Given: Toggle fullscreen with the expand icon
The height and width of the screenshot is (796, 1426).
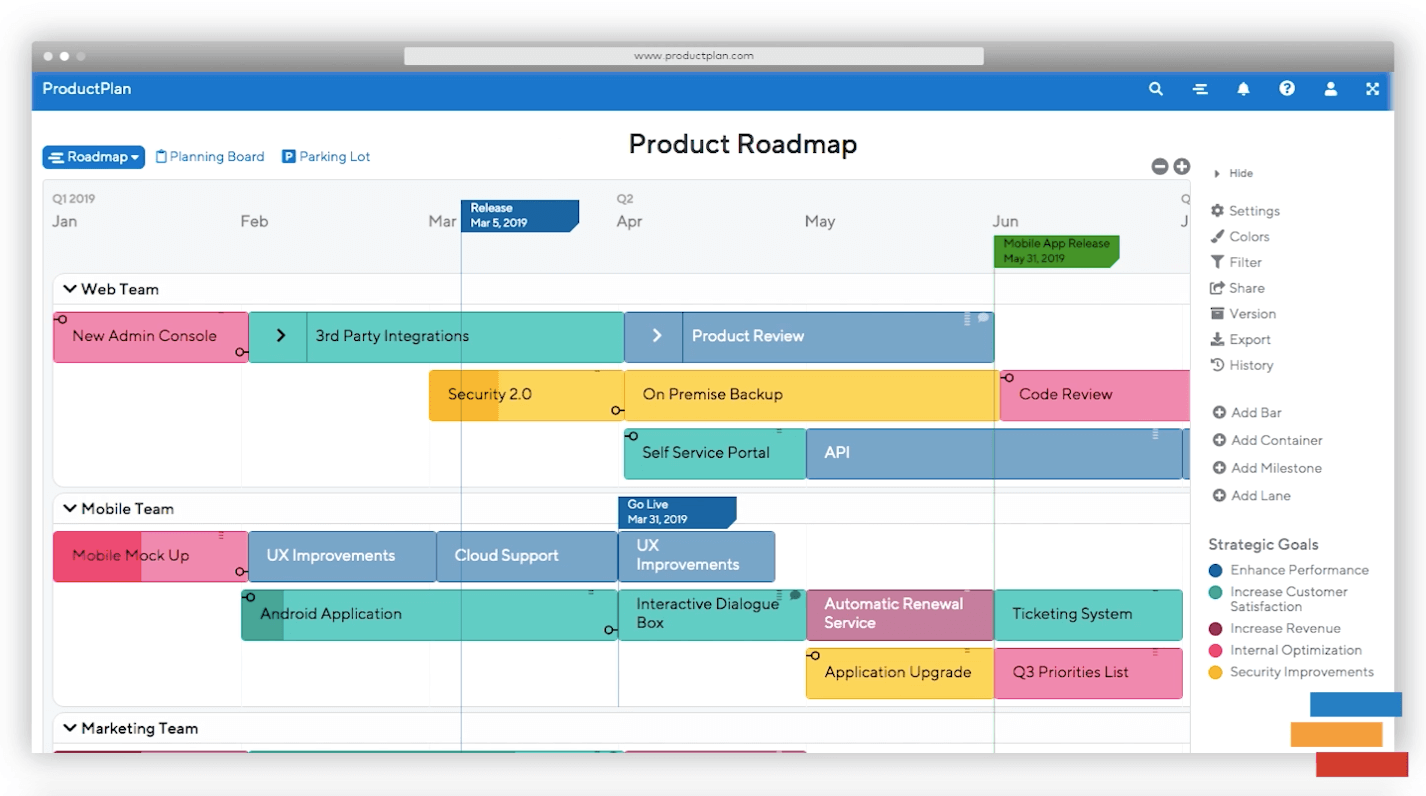Looking at the screenshot, I should (1373, 89).
